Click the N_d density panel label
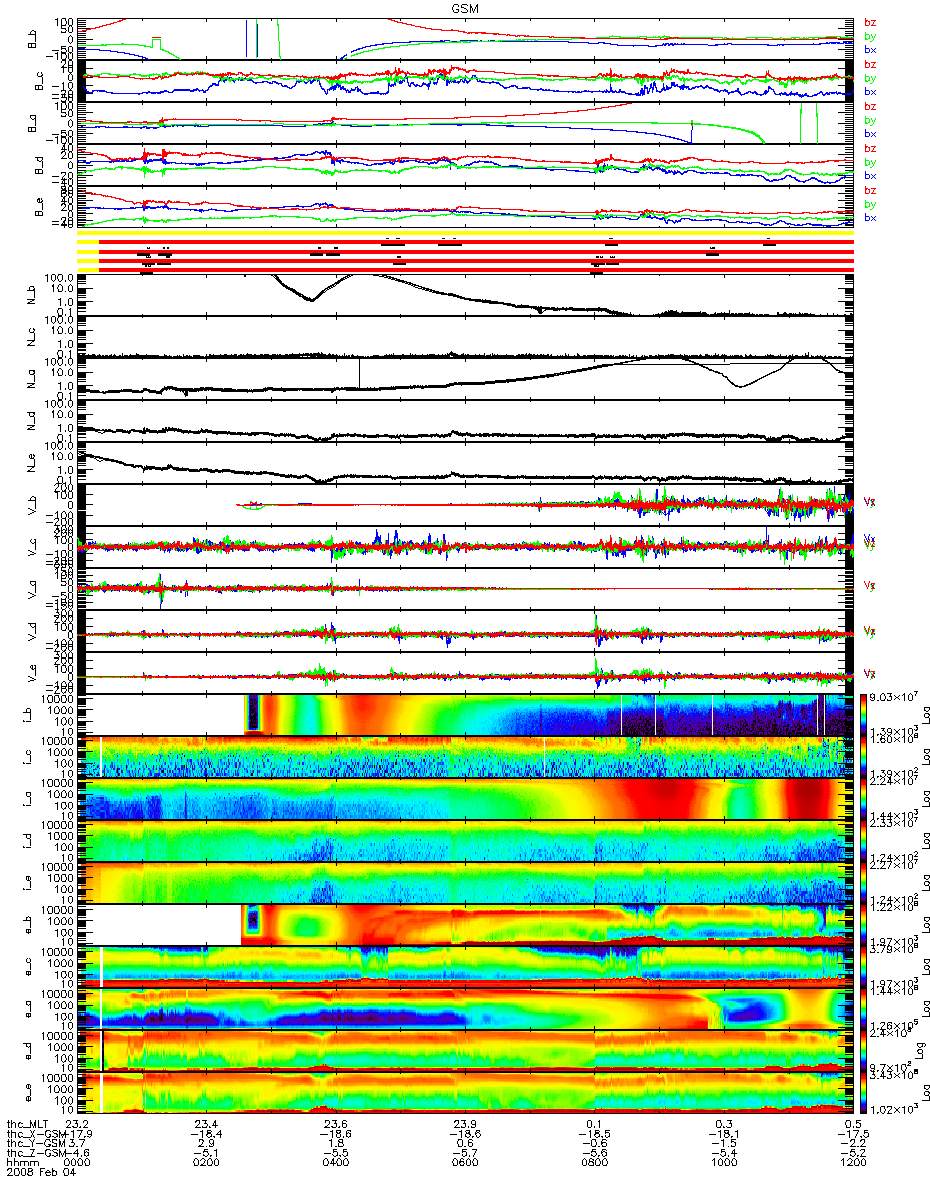This screenshot has width=930, height=1200. tap(29, 421)
